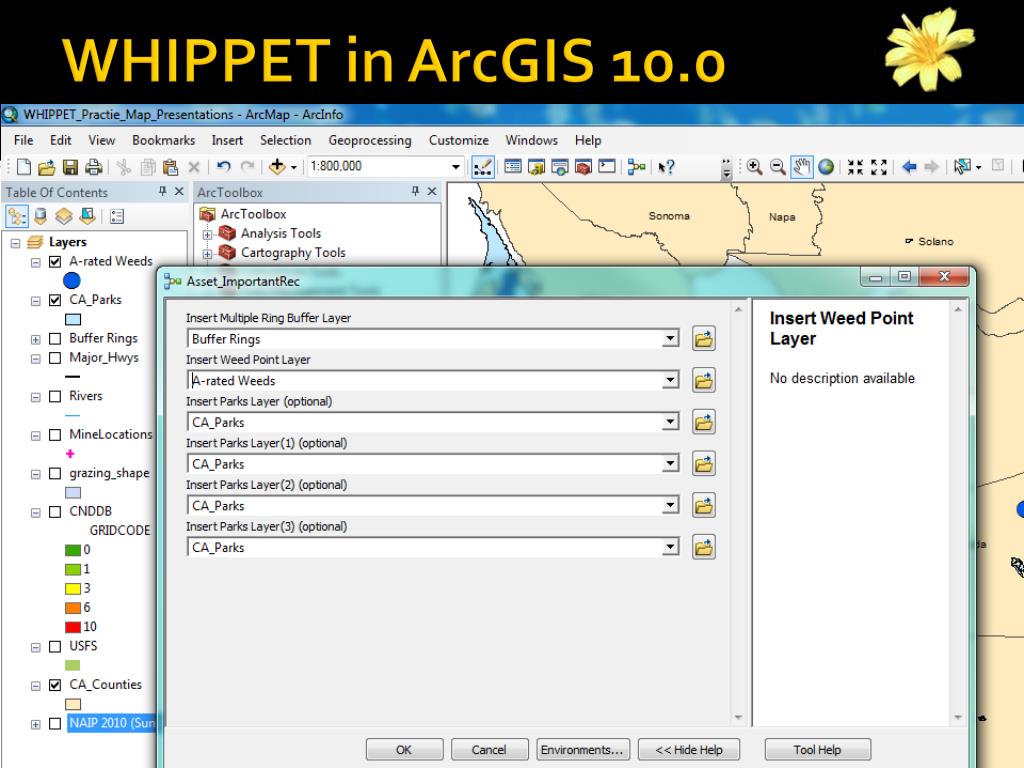Select the Zoom In map tool
The height and width of the screenshot is (768, 1024).
point(754,167)
